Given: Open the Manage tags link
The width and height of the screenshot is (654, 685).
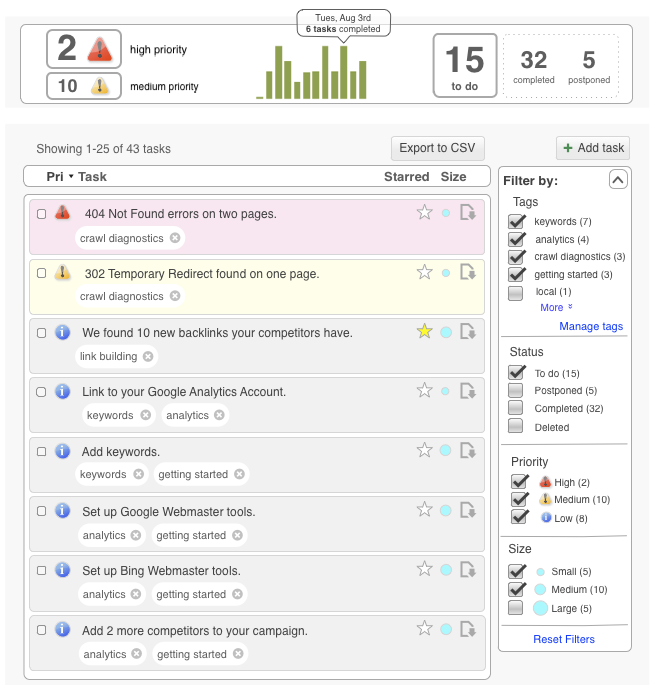Looking at the screenshot, I should click(x=591, y=326).
